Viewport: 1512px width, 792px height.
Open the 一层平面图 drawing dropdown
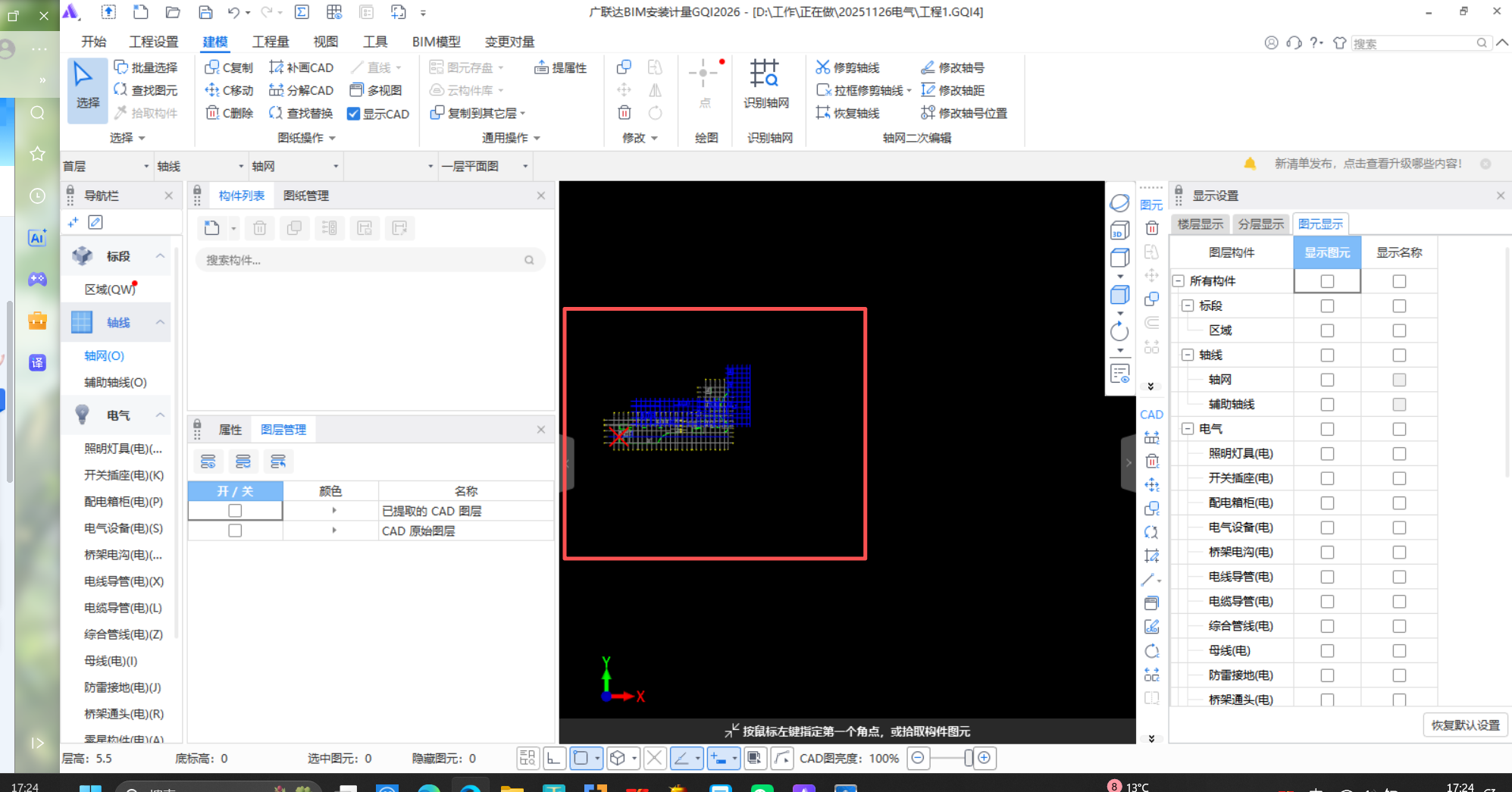pos(485,166)
